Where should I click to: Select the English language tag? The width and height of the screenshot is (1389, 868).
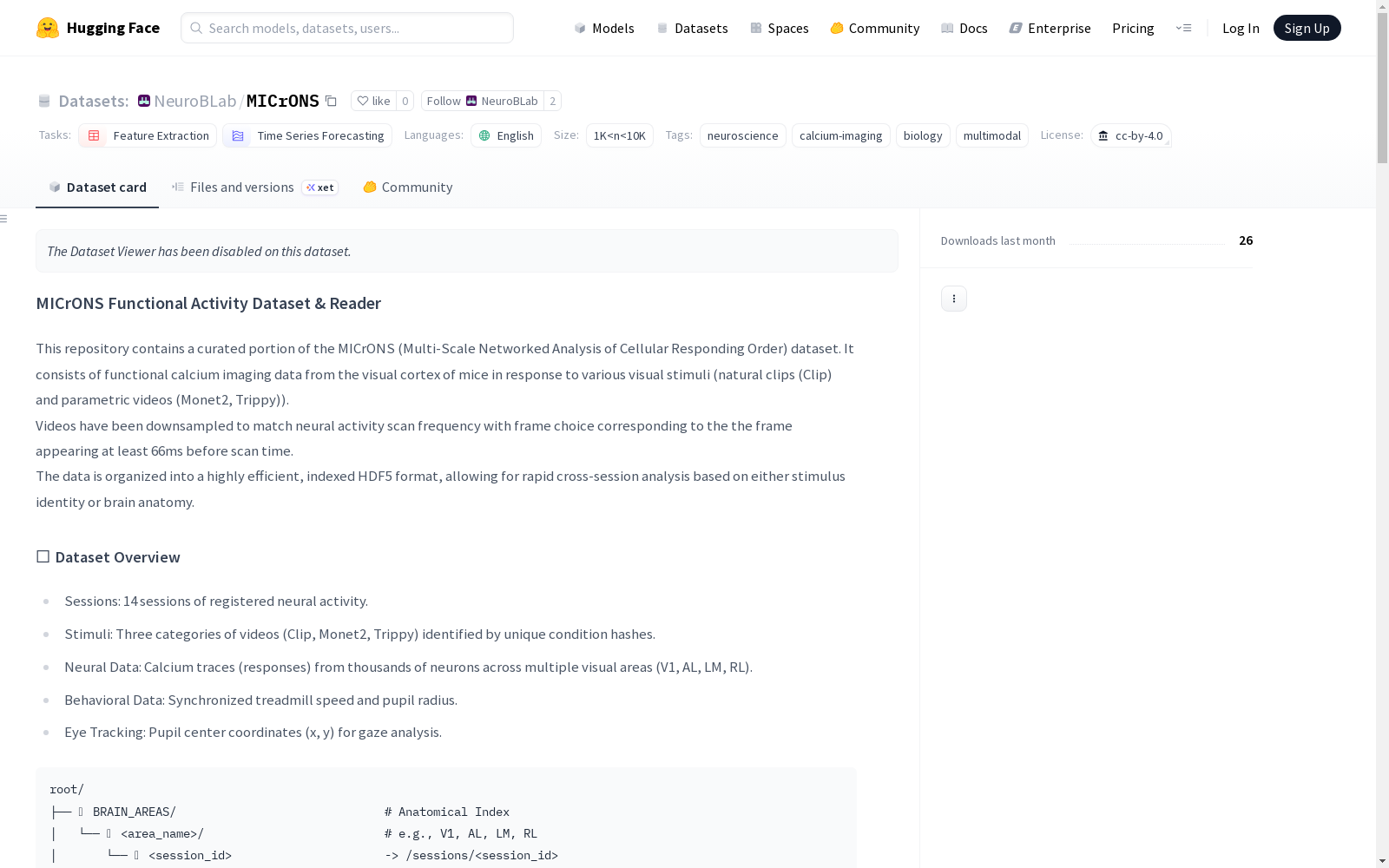pyautogui.click(x=506, y=135)
